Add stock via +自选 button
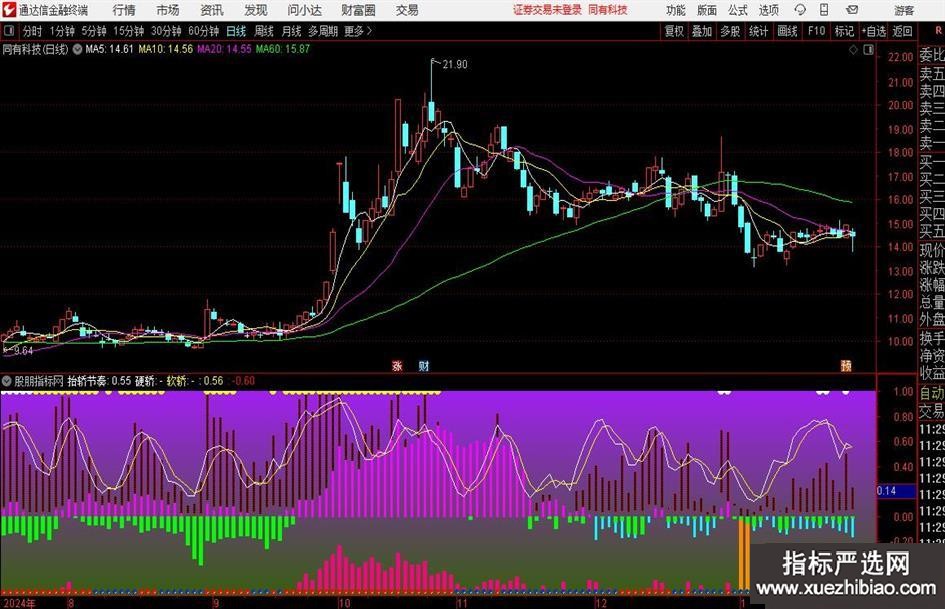Image resolution: width=945 pixels, height=609 pixels. click(x=873, y=31)
